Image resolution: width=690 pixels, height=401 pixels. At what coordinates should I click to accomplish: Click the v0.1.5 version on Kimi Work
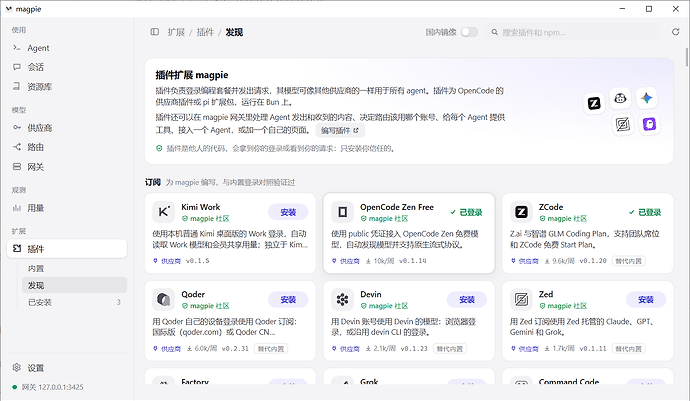click(198, 261)
